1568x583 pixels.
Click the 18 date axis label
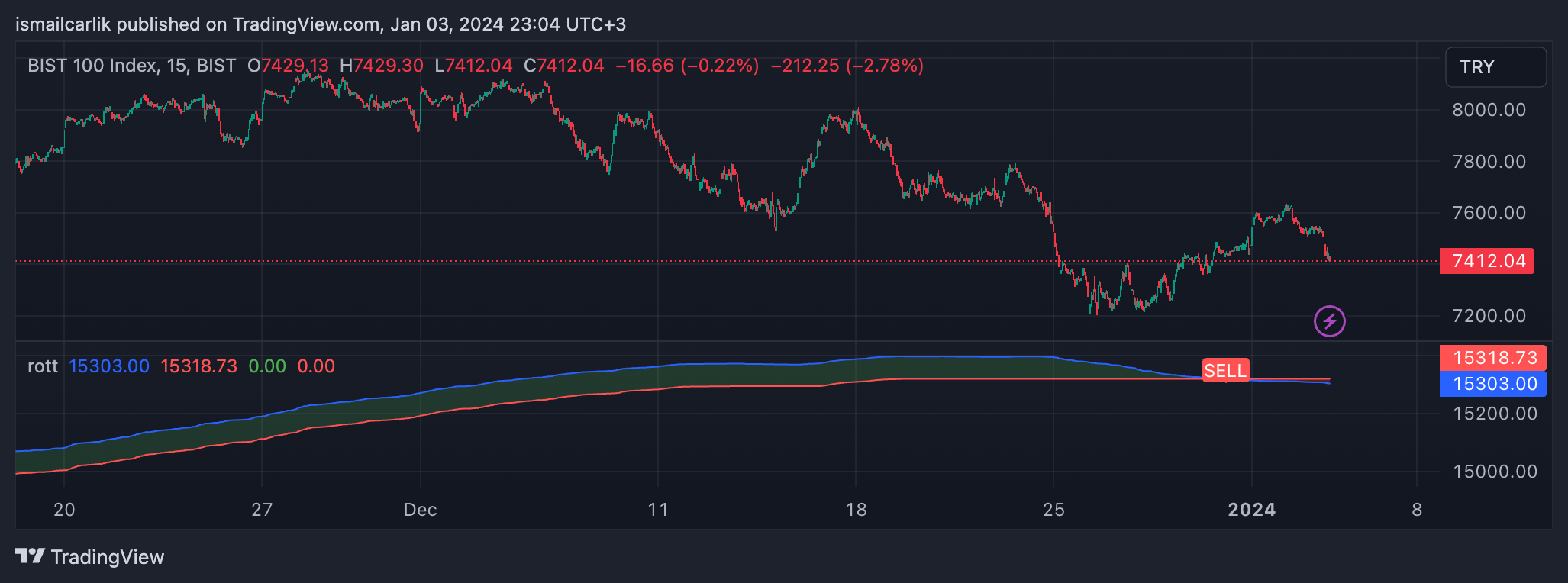[856, 510]
